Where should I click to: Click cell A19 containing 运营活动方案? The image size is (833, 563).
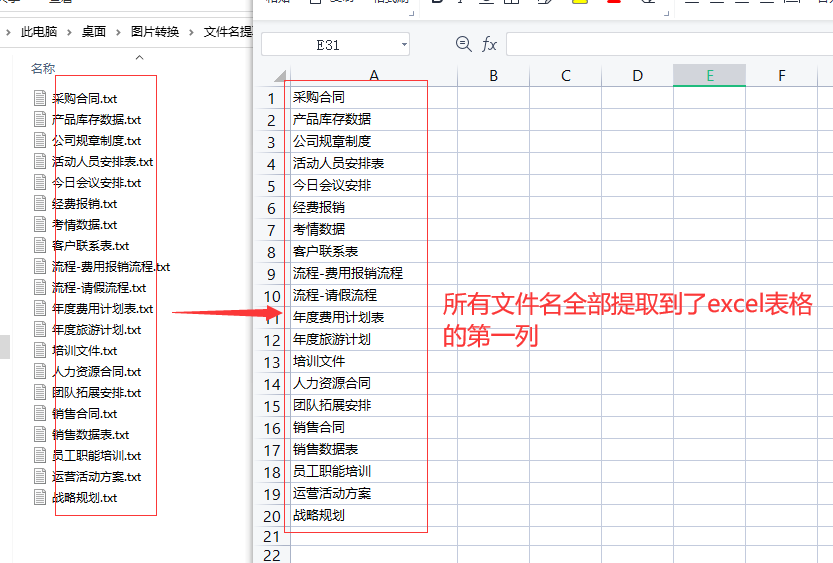[x=374, y=494]
